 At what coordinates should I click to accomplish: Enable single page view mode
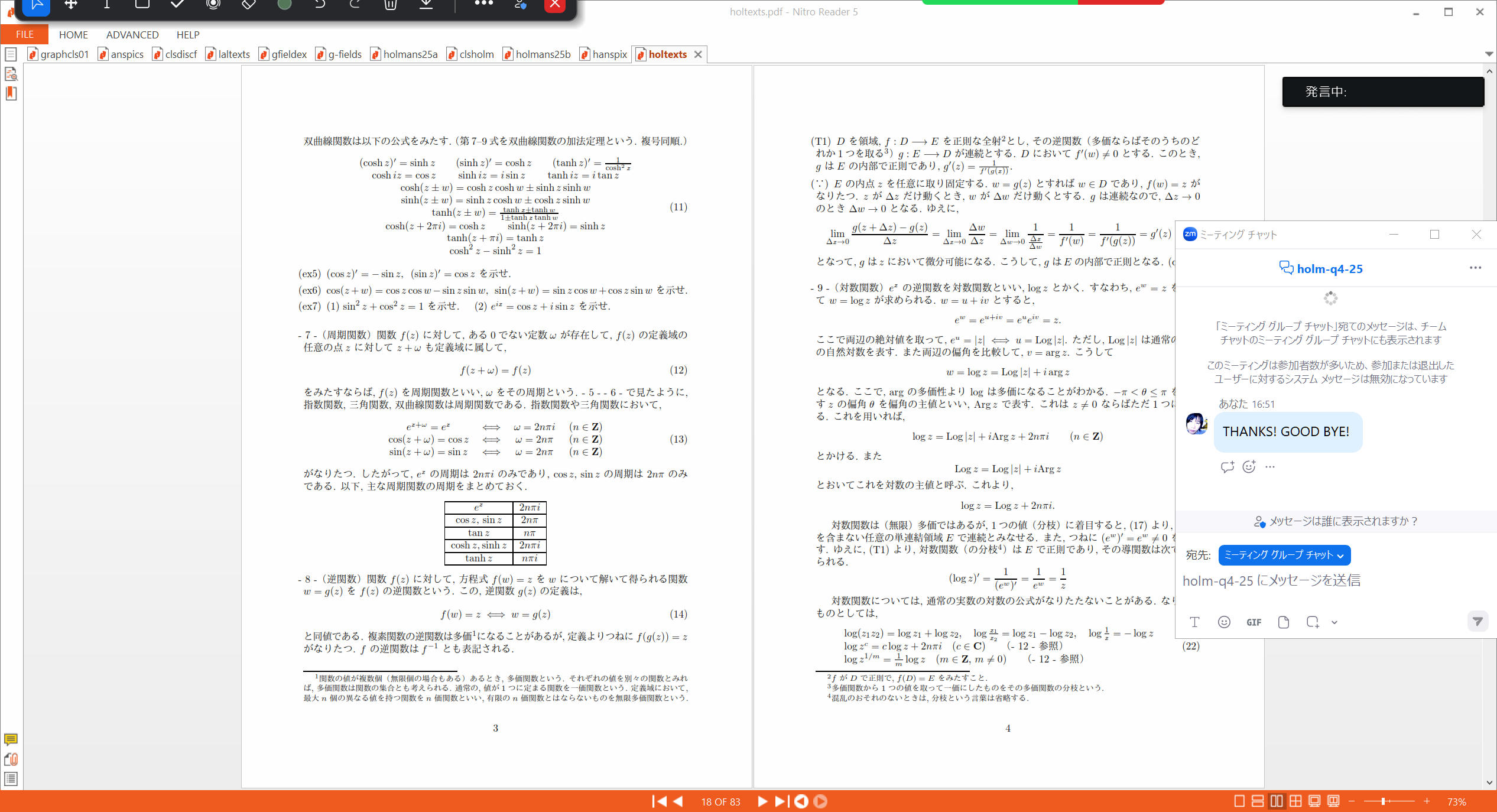click(x=1239, y=801)
